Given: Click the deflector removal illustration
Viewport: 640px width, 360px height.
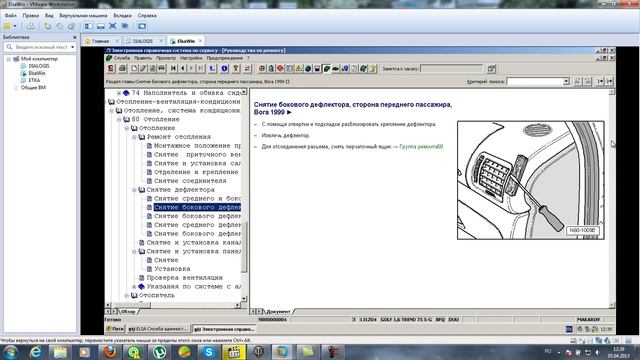Looking at the screenshot, I should 531,180.
